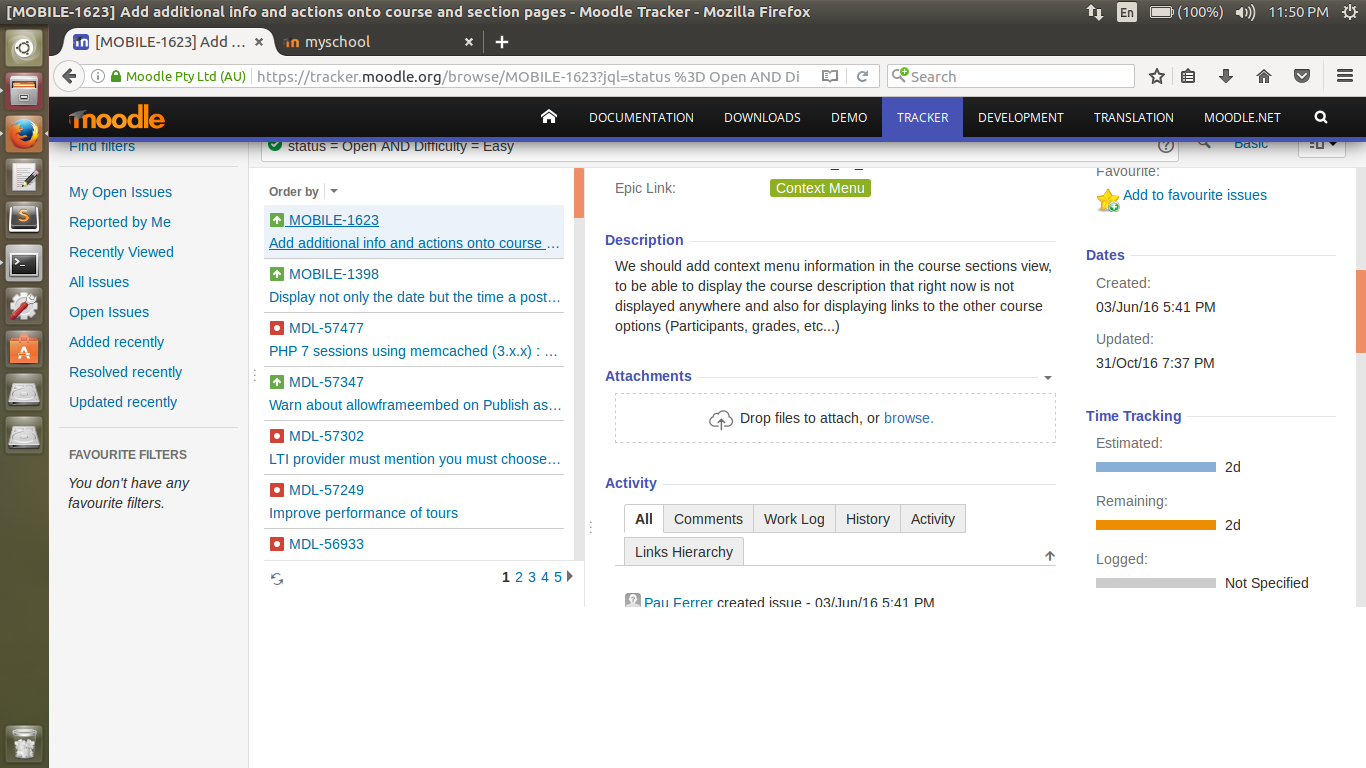Click the Moodle logo
The width and height of the screenshot is (1366, 768).
pos(117,118)
